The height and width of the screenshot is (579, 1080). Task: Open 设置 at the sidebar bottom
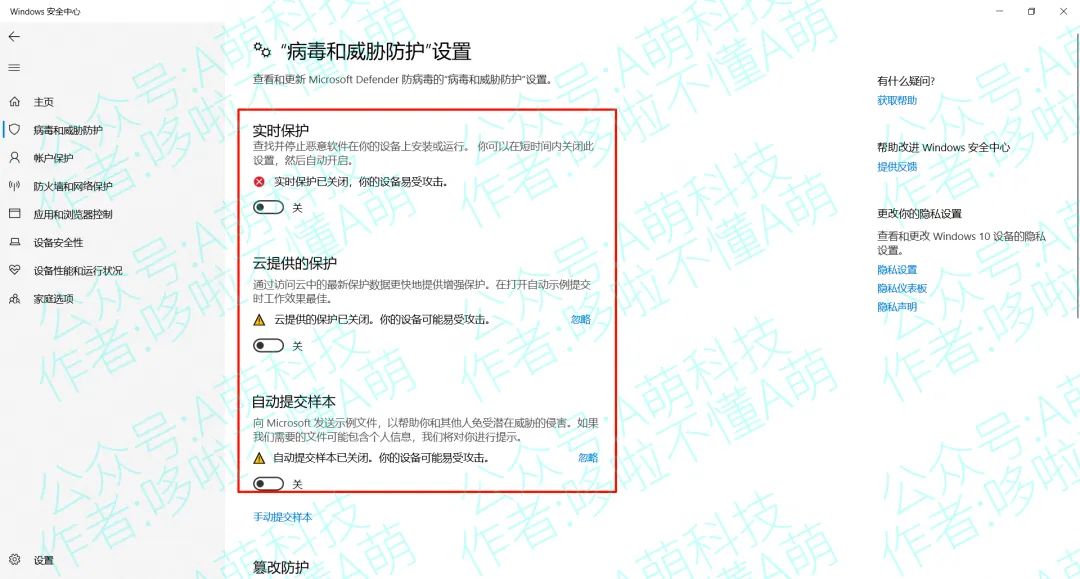coord(43,560)
